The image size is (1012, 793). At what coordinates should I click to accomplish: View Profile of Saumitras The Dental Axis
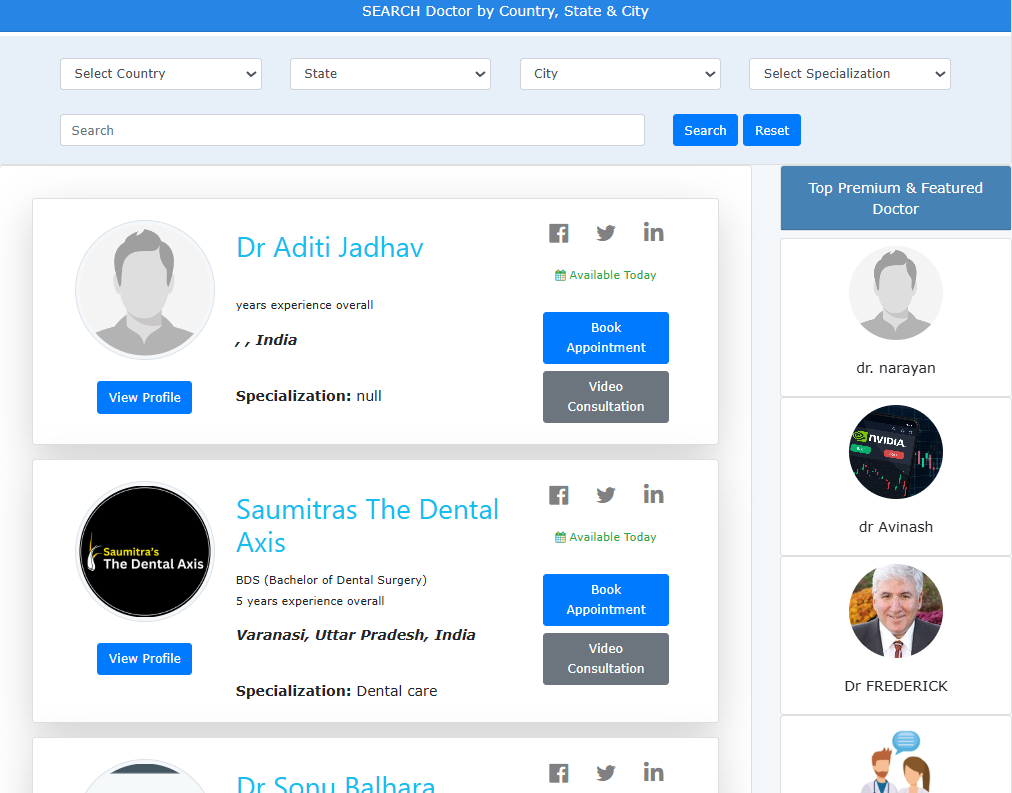[145, 659]
